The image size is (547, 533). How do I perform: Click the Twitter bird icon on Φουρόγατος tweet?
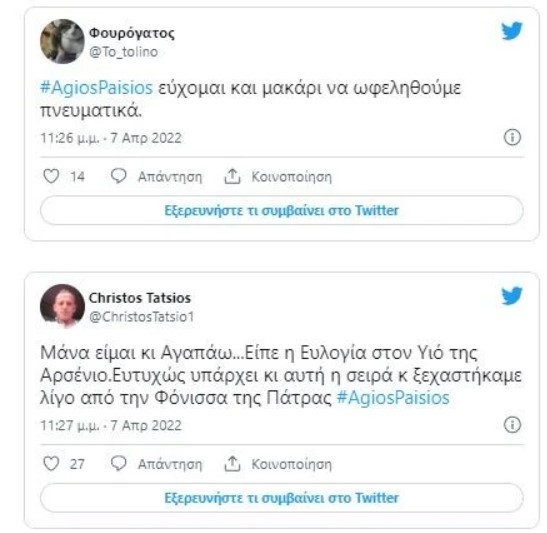pyautogui.click(x=512, y=31)
